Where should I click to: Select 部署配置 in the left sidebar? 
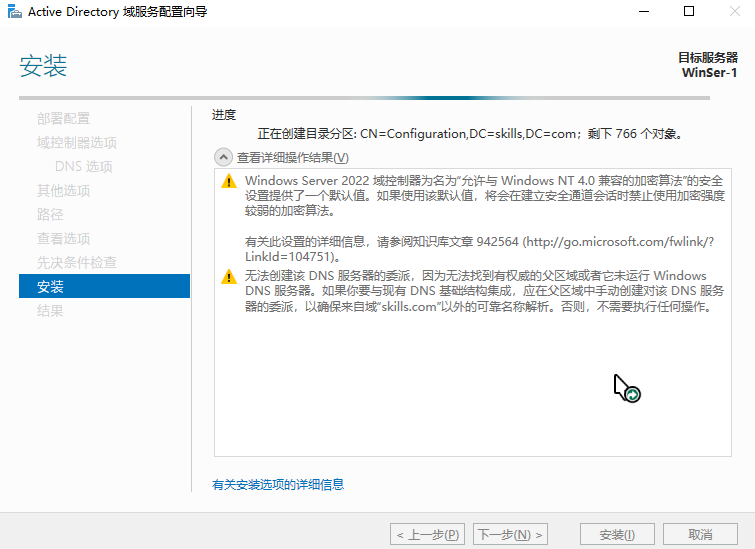pos(63,119)
